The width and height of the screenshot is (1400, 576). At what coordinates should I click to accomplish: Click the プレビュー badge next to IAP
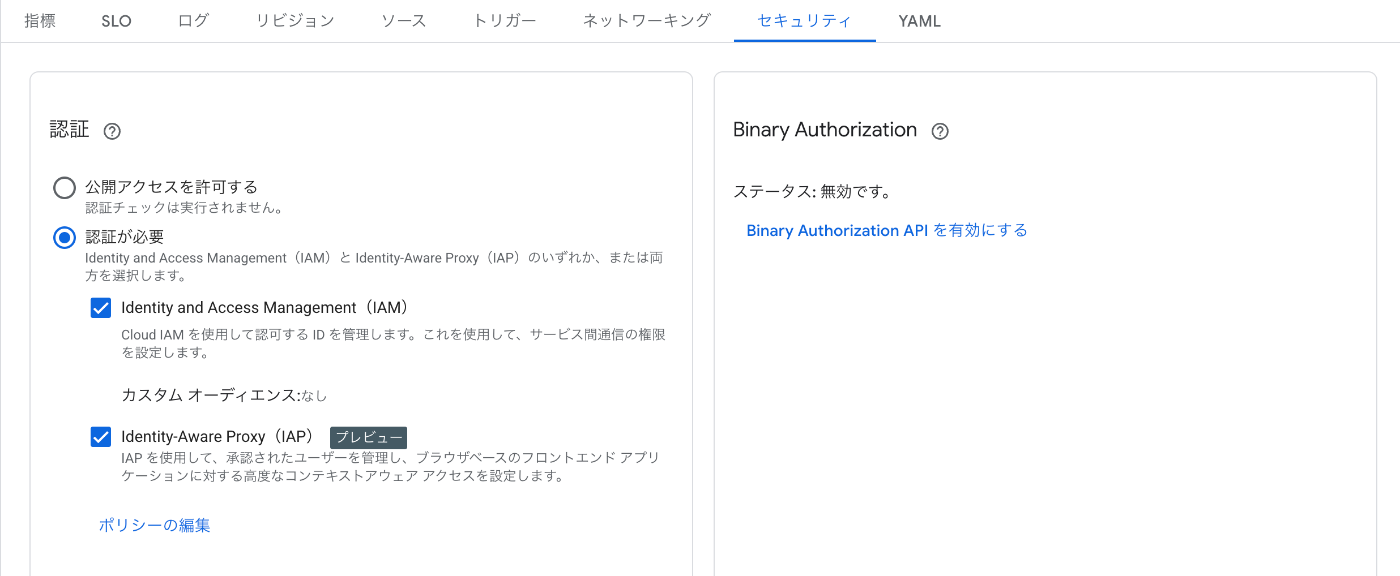368,437
